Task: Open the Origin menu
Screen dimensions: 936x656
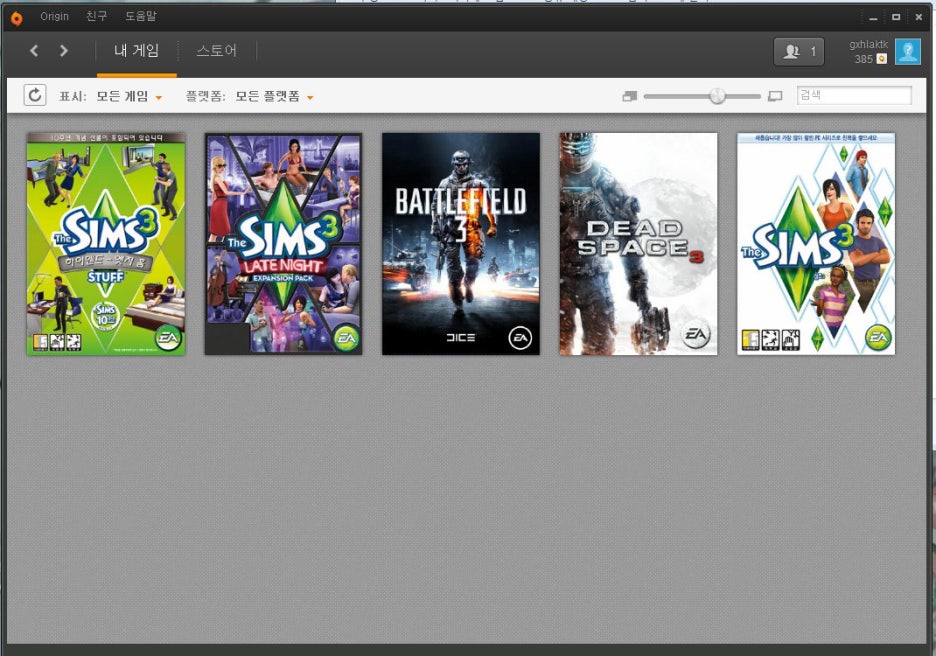Action: pos(54,17)
